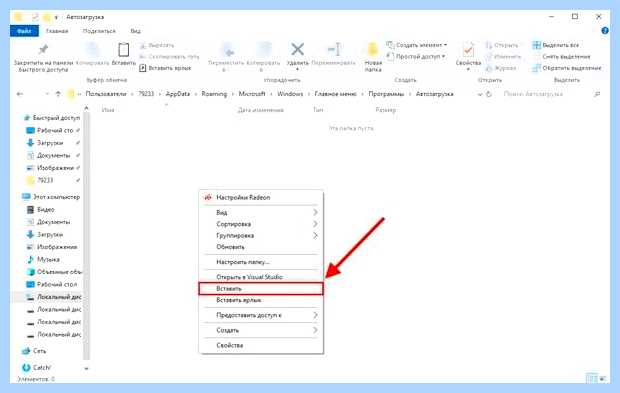Click the Свойства ribbon icon

tap(469, 50)
